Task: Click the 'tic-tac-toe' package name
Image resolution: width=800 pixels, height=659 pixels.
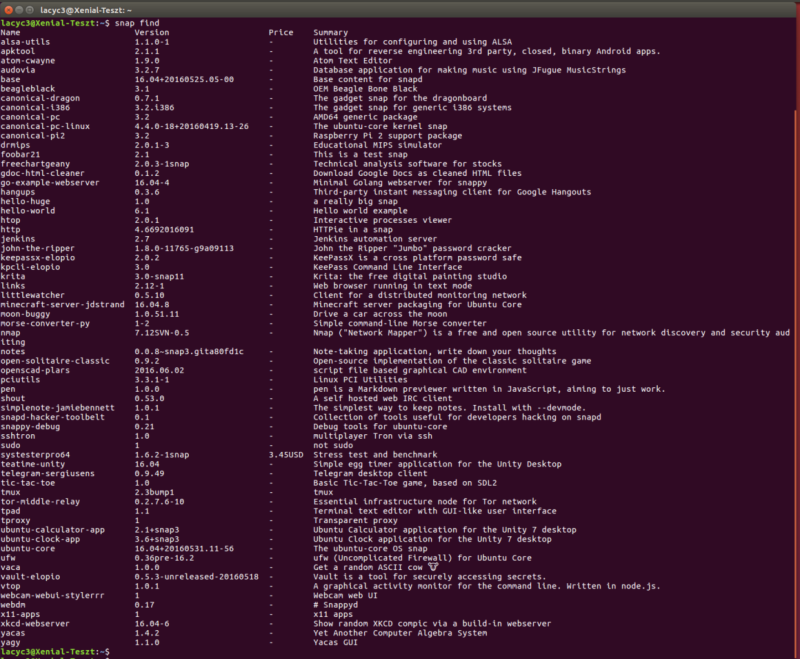Action: 28,483
